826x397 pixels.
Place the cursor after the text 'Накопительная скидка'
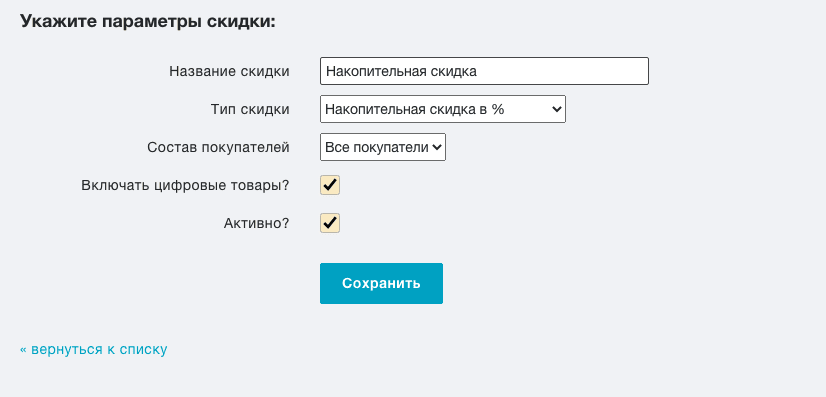tap(478, 72)
